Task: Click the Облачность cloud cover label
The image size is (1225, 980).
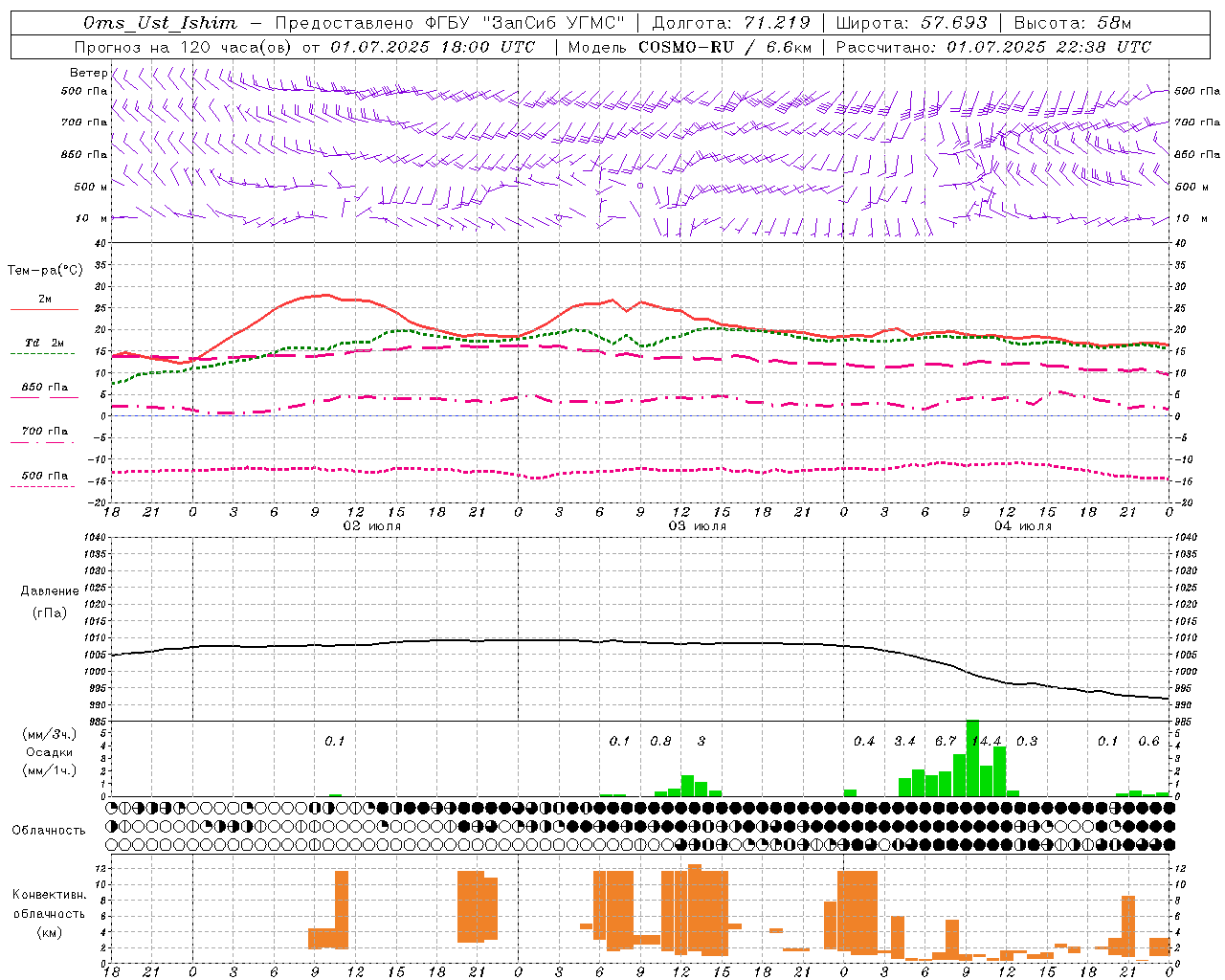Action: coord(49,830)
